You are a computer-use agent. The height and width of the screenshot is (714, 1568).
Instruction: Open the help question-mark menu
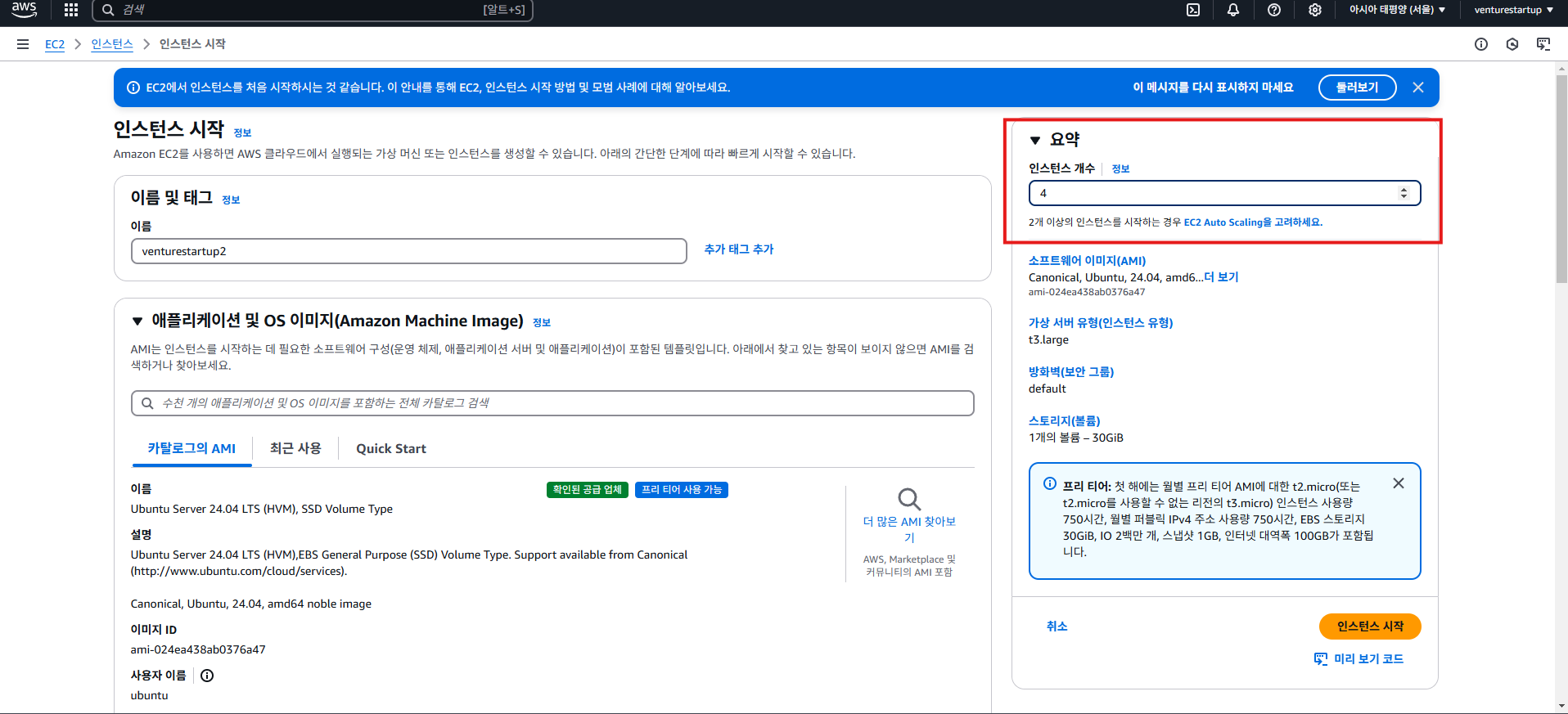(1274, 10)
